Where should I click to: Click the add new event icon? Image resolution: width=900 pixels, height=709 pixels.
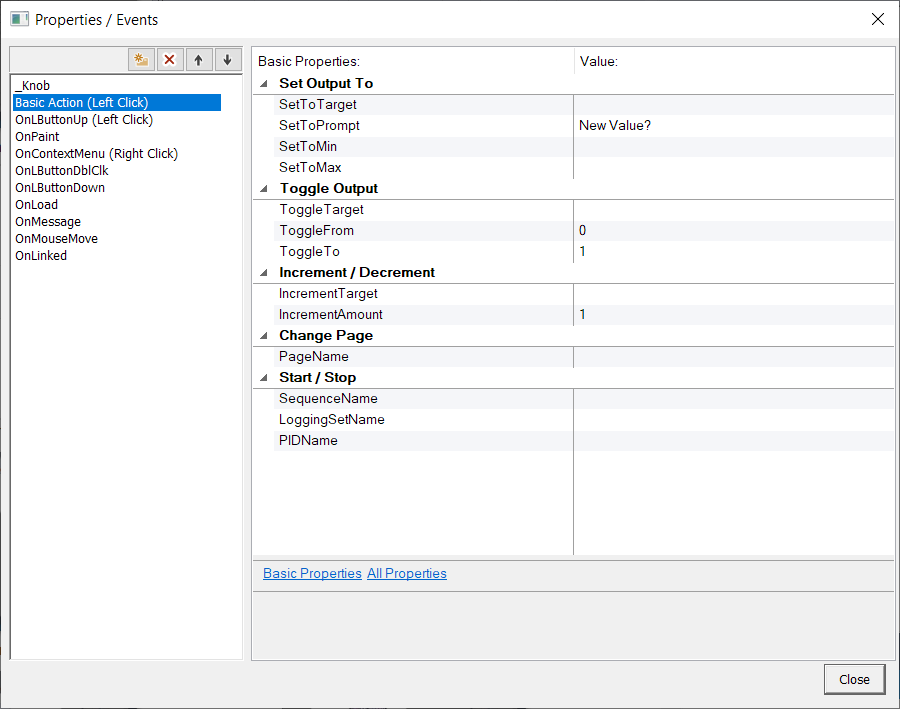coord(141,60)
